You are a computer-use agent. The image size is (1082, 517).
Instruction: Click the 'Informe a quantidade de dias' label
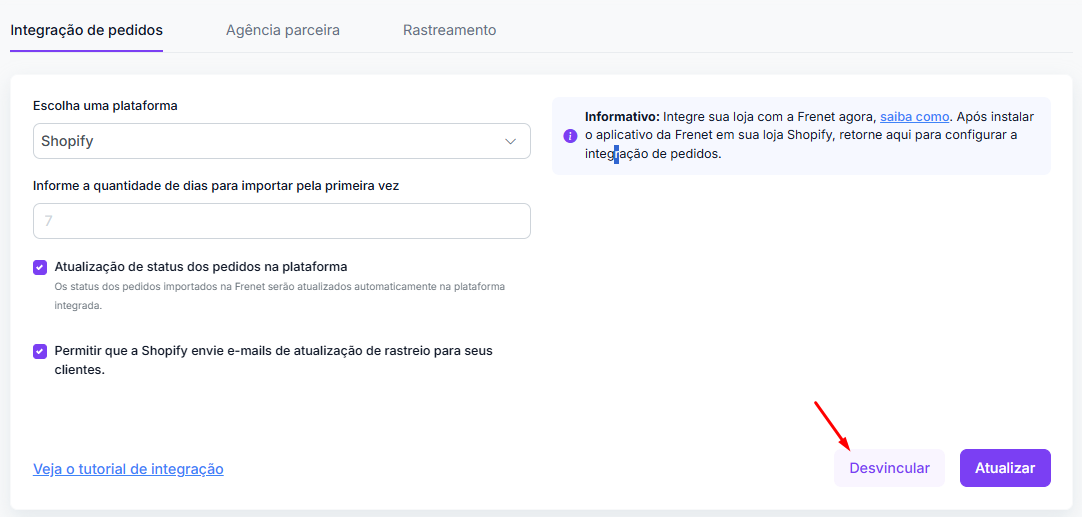pos(216,186)
